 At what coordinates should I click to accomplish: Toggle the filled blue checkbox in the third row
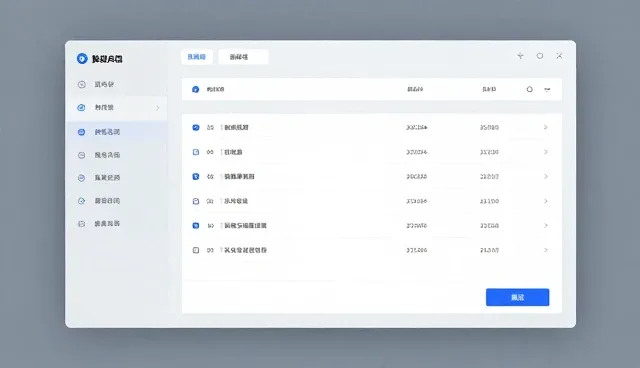196,177
